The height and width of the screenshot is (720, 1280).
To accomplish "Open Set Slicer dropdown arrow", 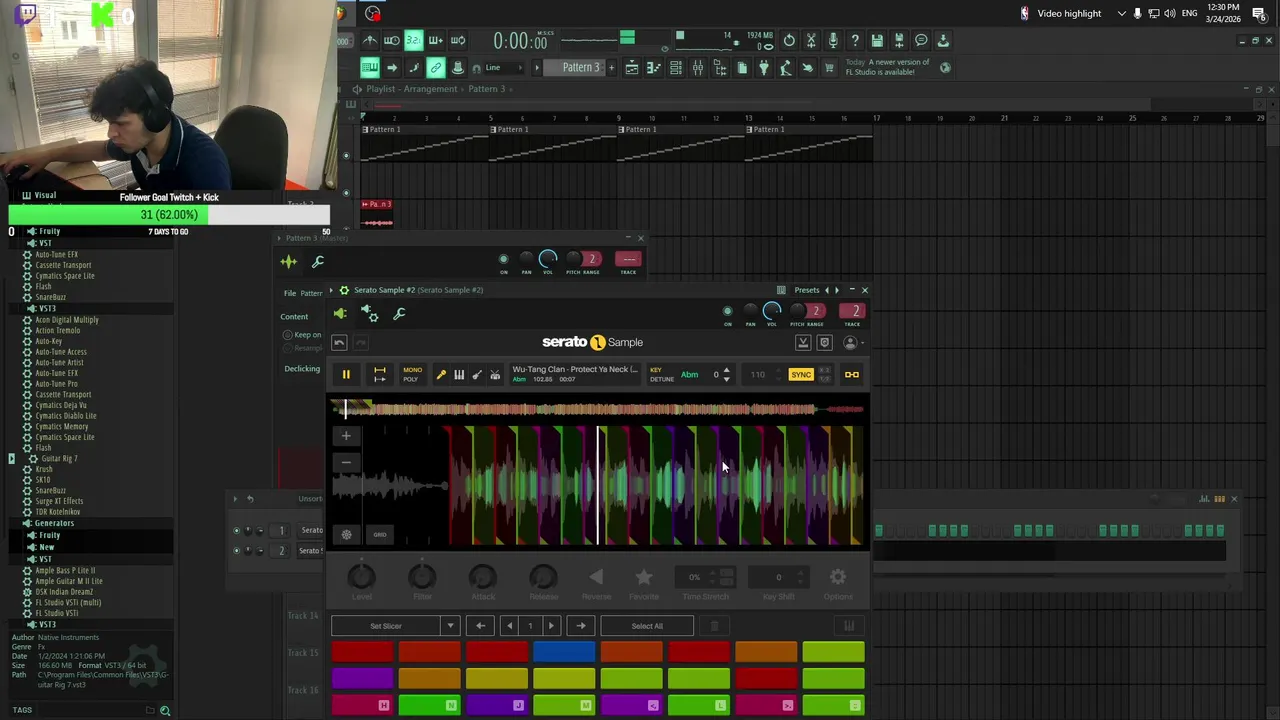I will 450,626.
